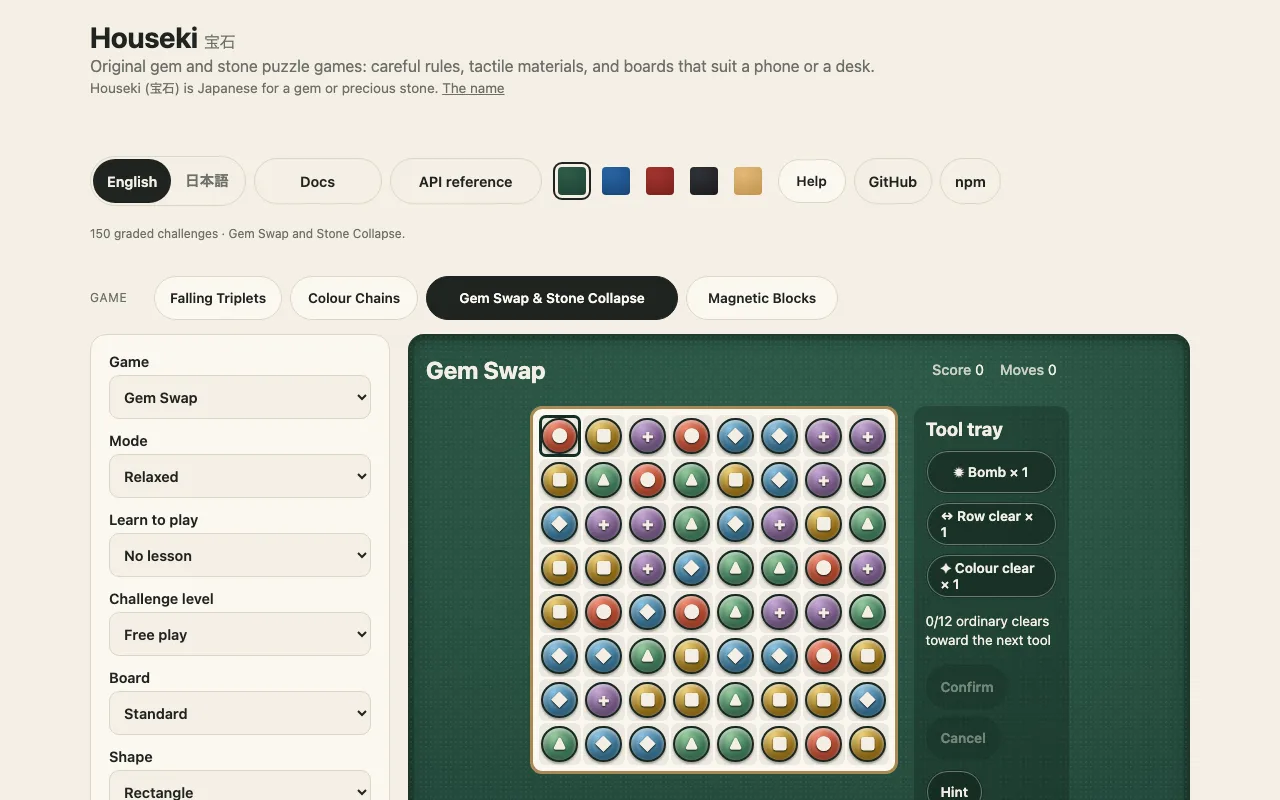Select the purple plus gem in the seventh board row
1280x800 pixels.
click(604, 700)
